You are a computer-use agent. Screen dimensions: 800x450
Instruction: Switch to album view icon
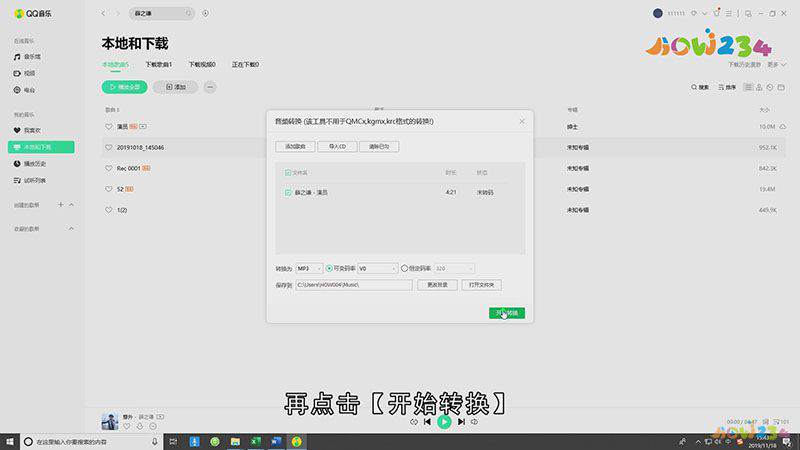coord(770,87)
